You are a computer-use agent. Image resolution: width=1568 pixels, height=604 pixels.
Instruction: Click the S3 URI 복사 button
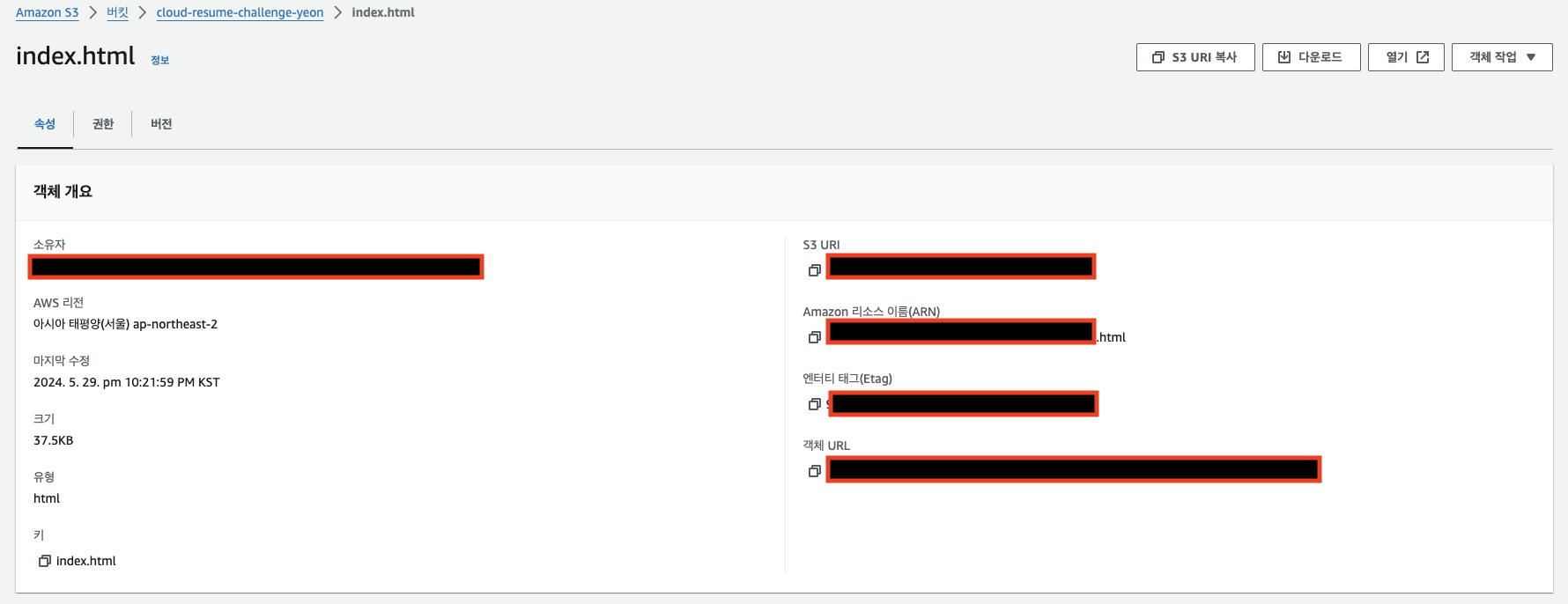tap(1195, 57)
